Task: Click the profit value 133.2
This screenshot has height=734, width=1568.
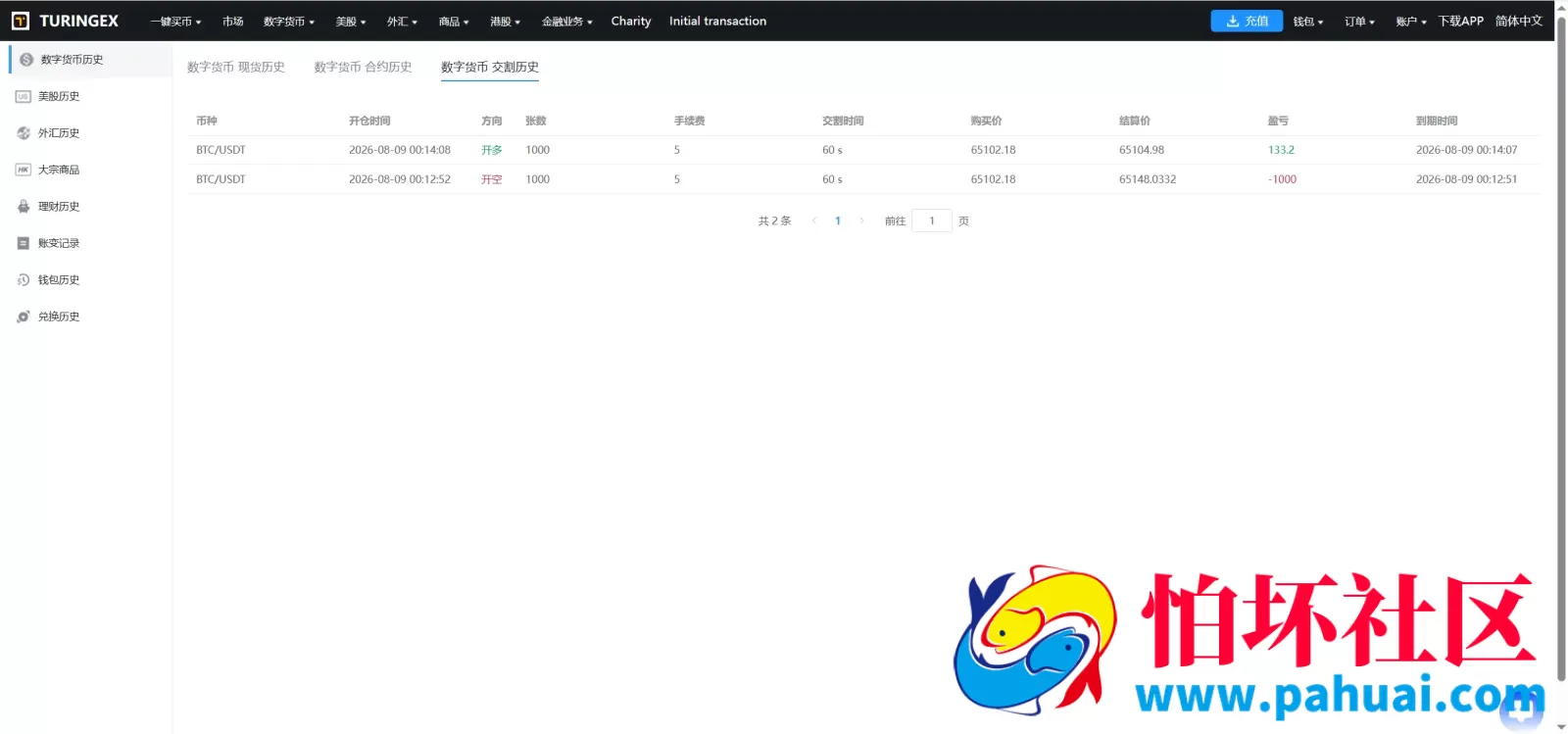Action: tap(1281, 150)
